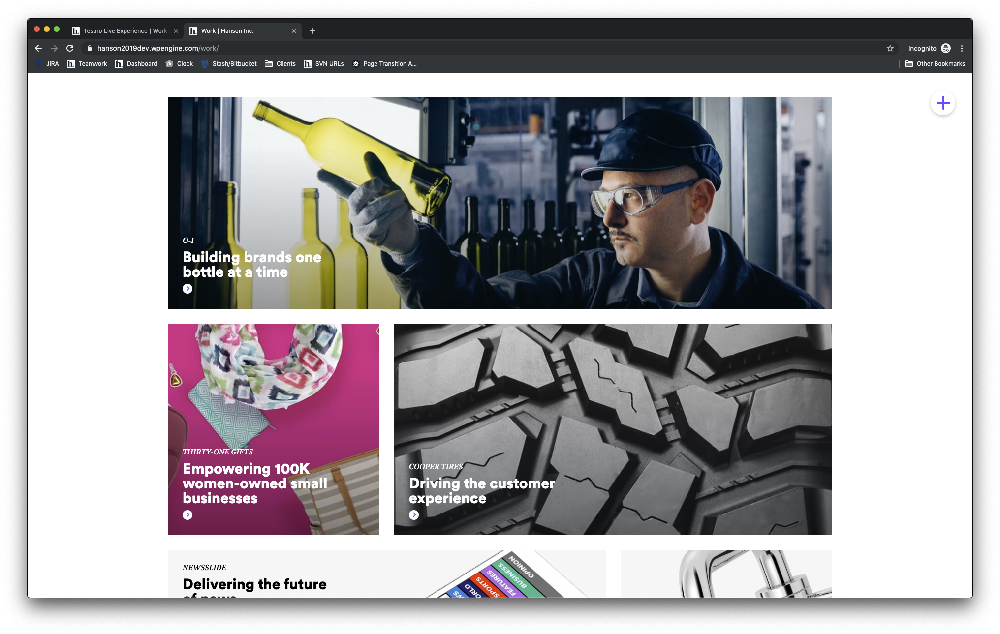Open 'Building brands one bottle at a time' case study

[x=499, y=203]
